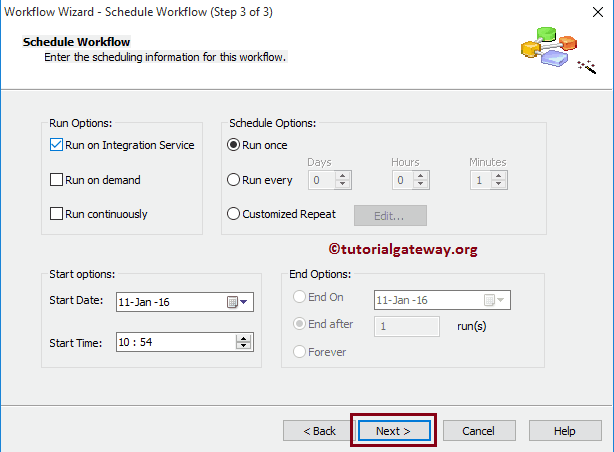Click the 'Run Options:' group label

click(x=80, y=123)
